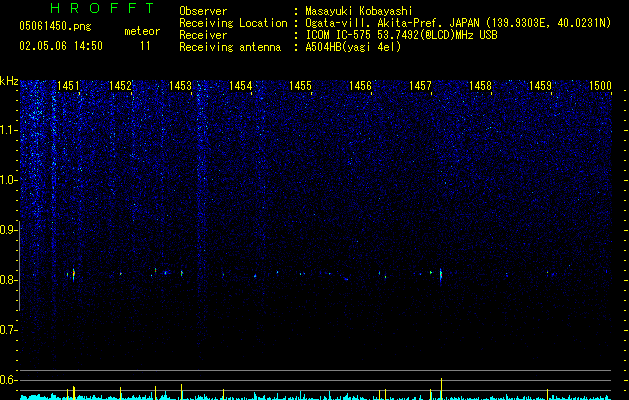Click the 0.9 kHz axis tick label
This screenshot has width=629, height=400.
coord(8,230)
